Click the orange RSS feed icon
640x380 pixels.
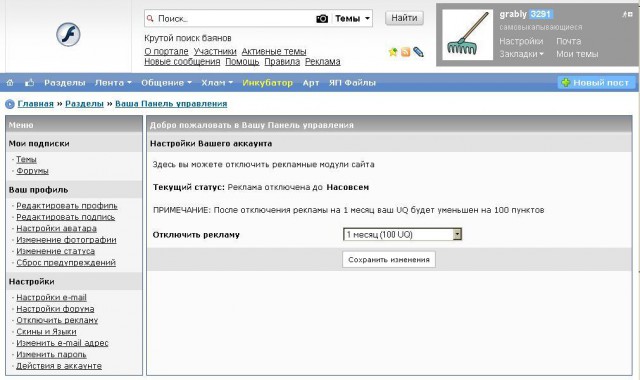405,52
